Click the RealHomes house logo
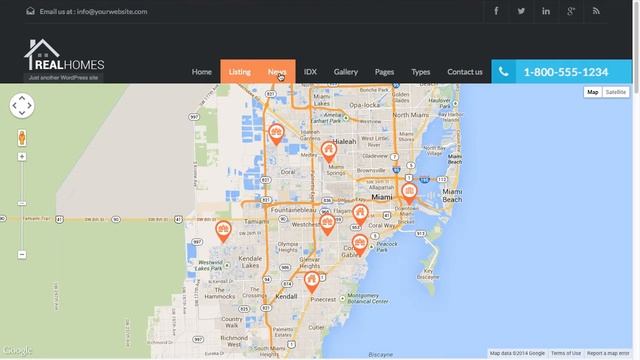Image resolution: width=640 pixels, height=360 pixels. click(x=64, y=55)
